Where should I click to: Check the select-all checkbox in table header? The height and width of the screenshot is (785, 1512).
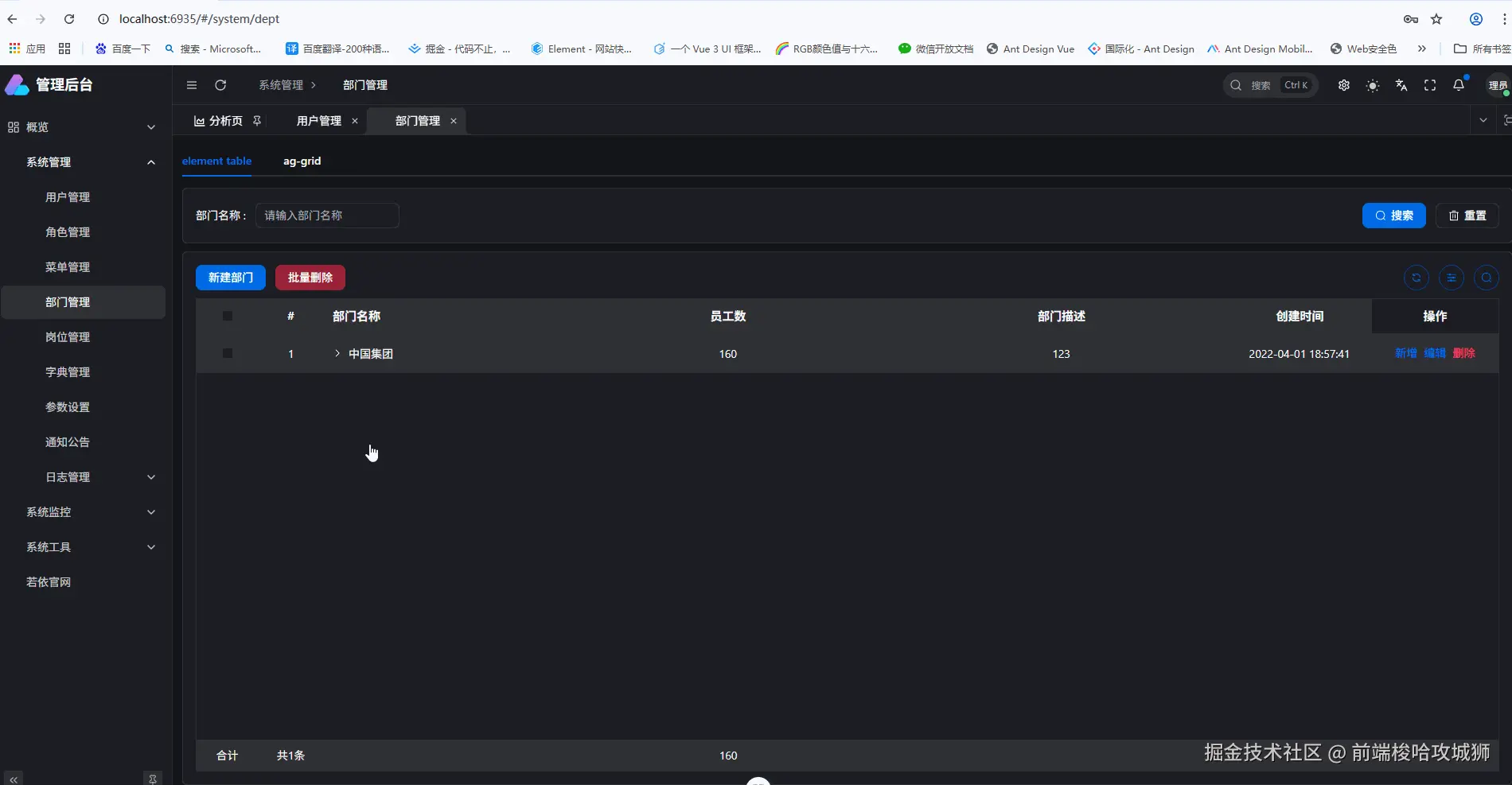click(228, 316)
